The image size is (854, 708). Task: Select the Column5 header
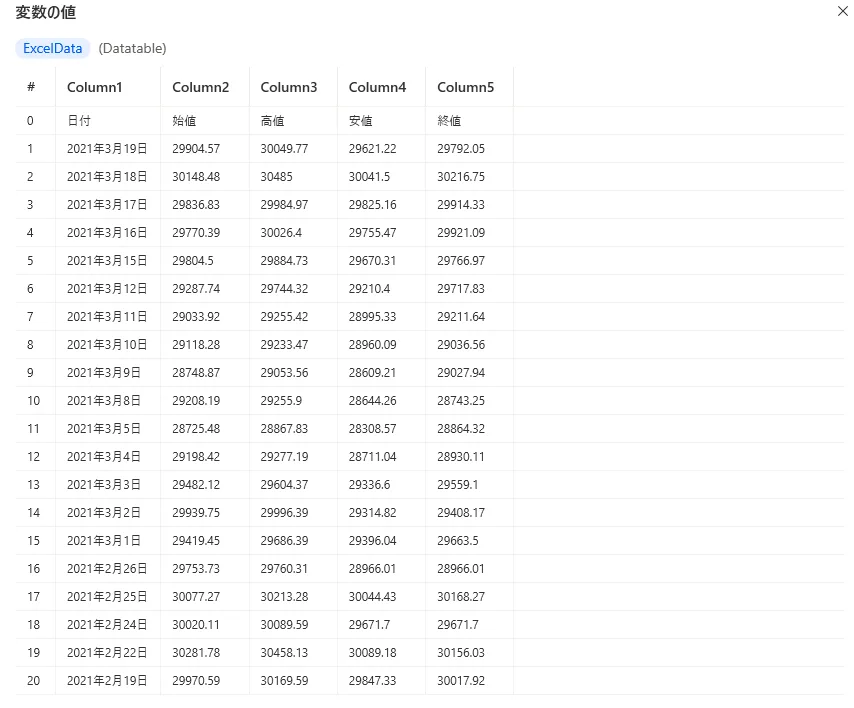tap(465, 87)
